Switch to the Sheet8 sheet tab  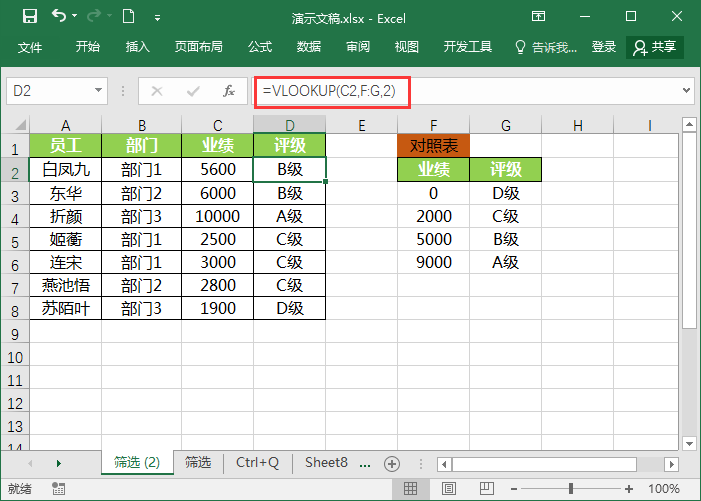(x=326, y=462)
